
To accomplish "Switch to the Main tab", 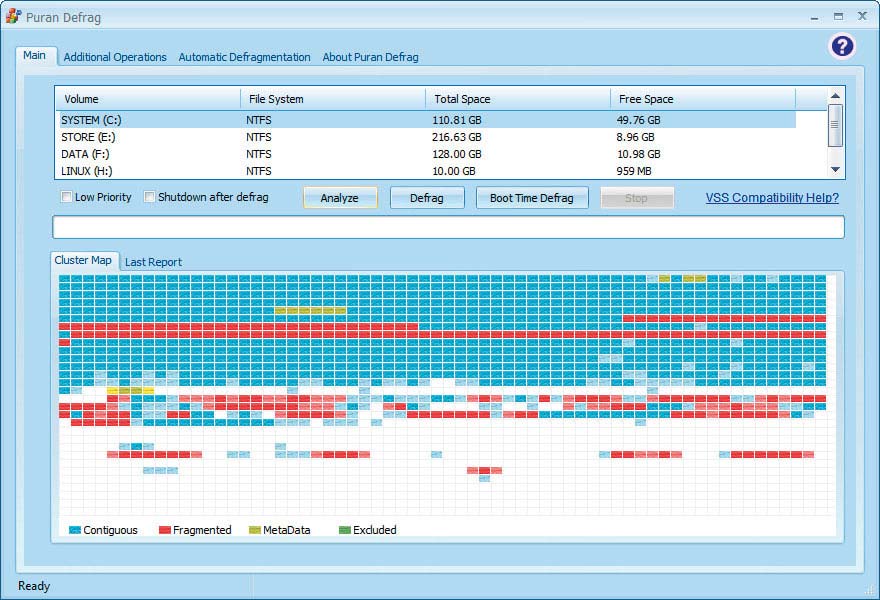I will click(34, 56).
